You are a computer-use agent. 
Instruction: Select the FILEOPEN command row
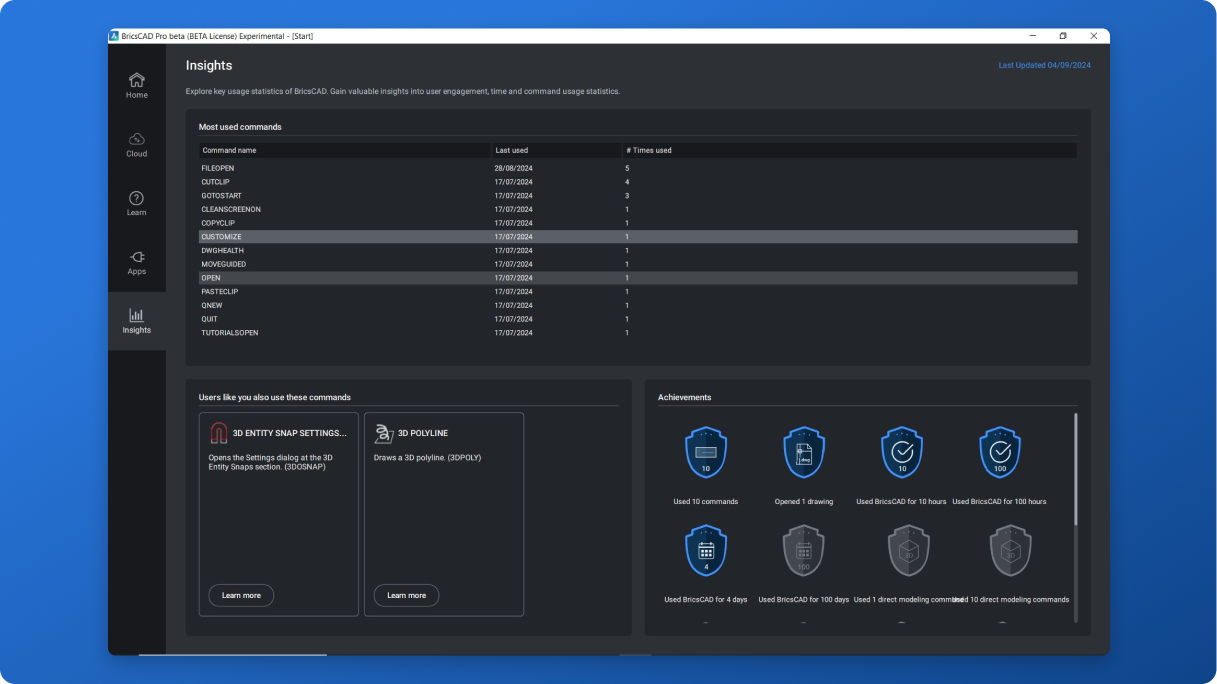click(400, 167)
